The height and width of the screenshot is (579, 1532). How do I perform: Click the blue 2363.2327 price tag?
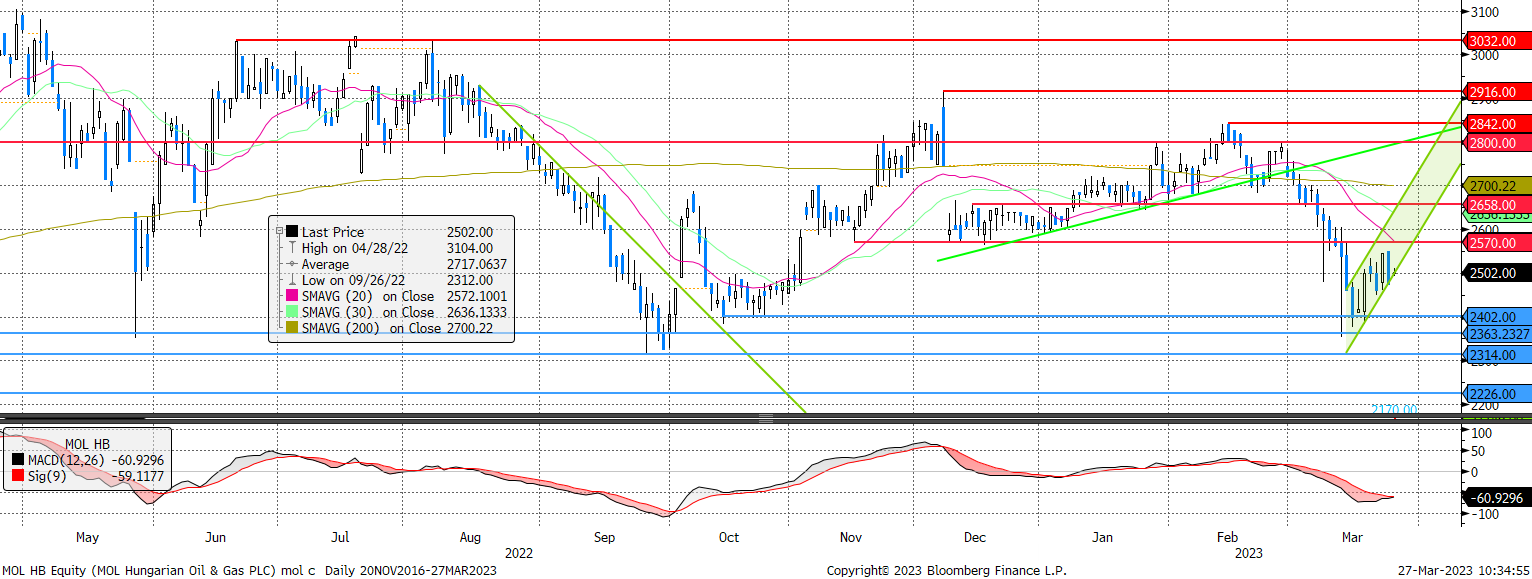(1497, 333)
